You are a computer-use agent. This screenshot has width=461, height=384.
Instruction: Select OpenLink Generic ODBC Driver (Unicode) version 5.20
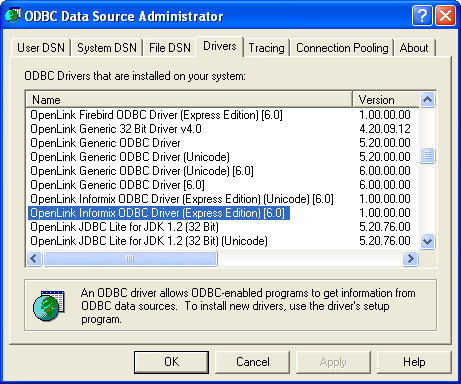[x=130, y=157]
